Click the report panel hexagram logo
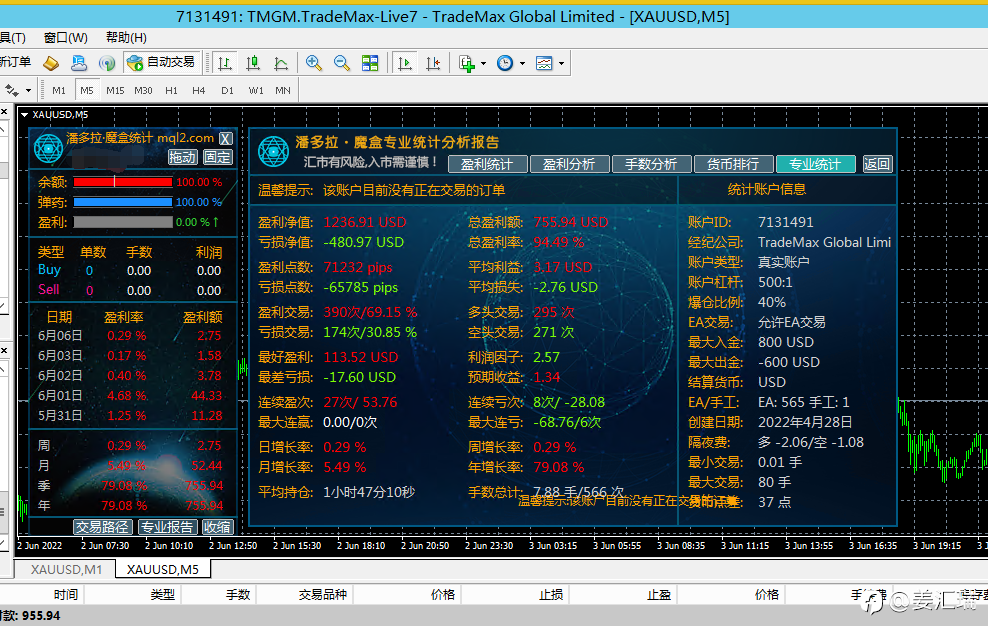 click(x=273, y=151)
